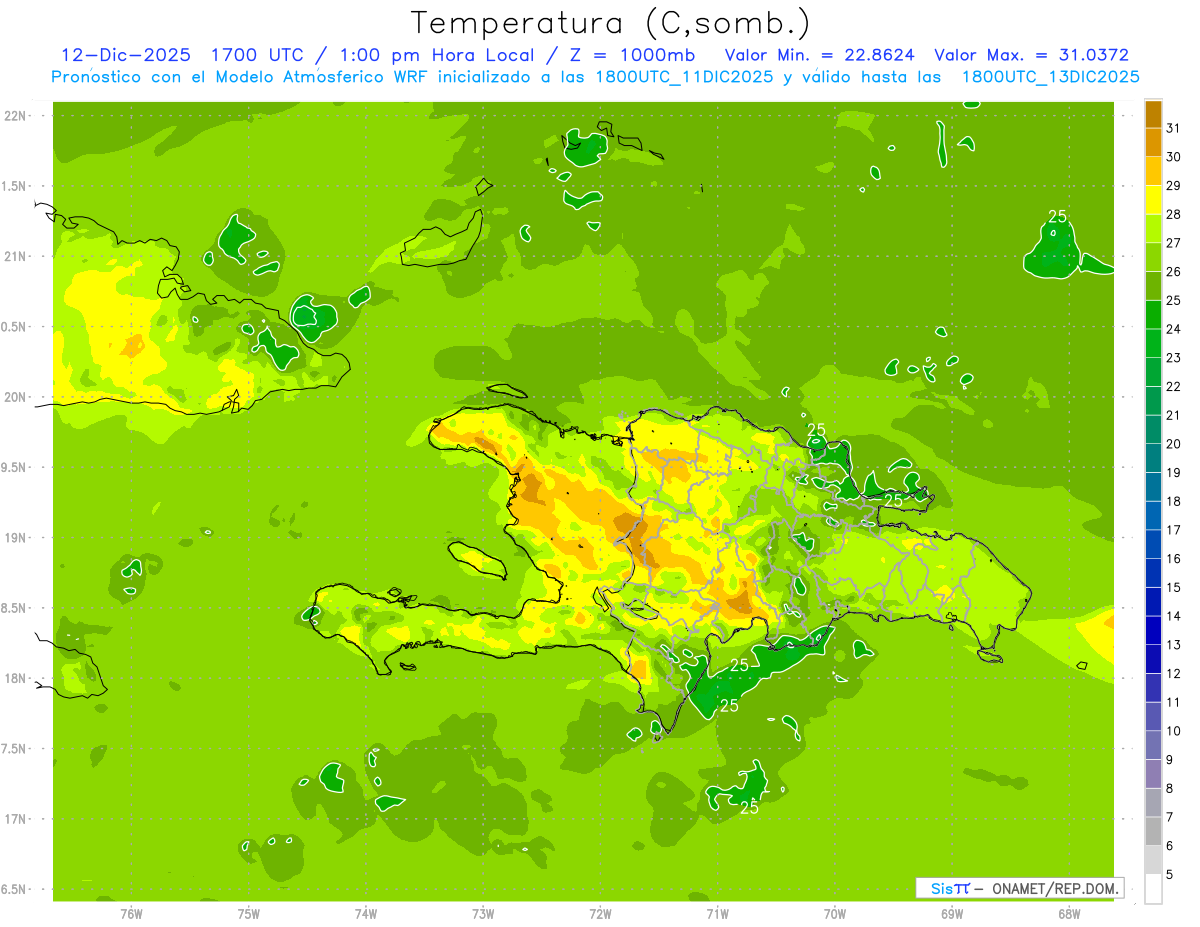Click the '73W' longitude axis label
Image resolution: width=1200 pixels, height=927 pixels.
pos(483,914)
